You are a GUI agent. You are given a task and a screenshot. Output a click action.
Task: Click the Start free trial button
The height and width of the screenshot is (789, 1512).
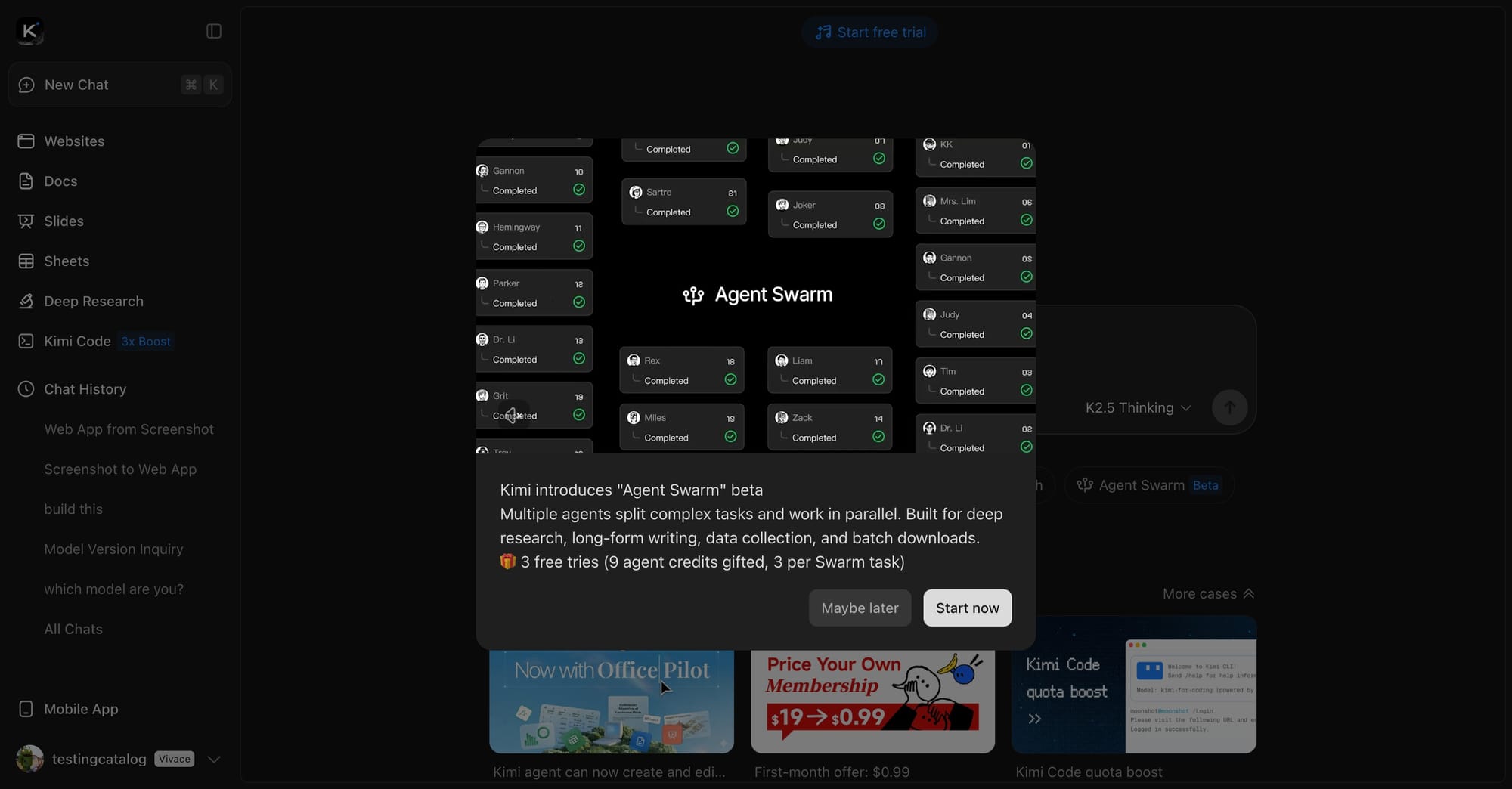point(870,32)
